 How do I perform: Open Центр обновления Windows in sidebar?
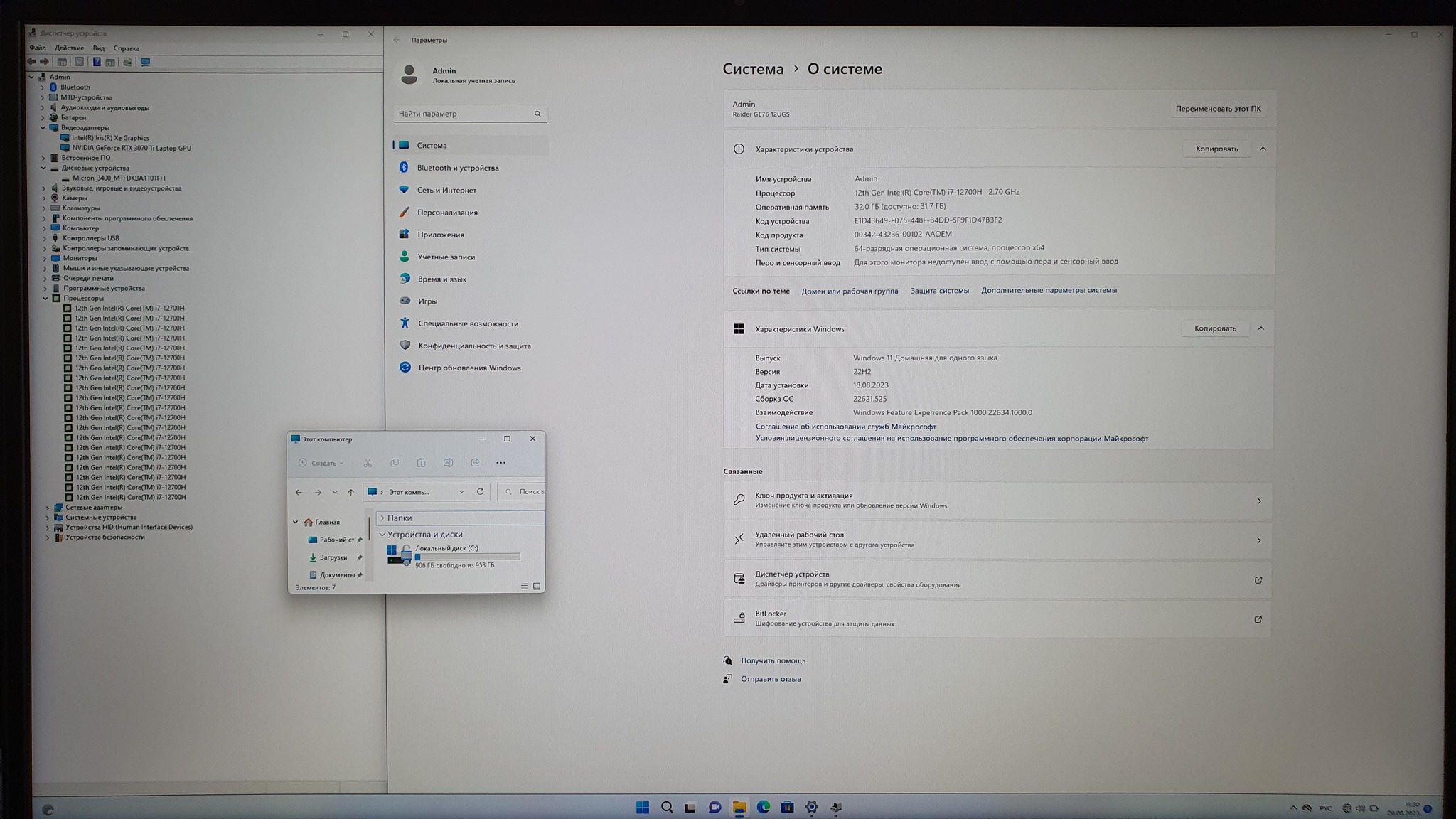(469, 368)
